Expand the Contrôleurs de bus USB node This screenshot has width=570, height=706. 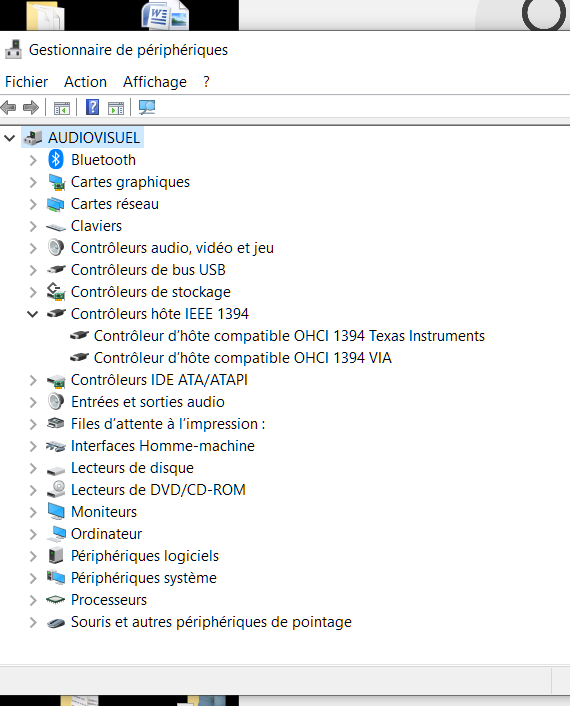pyautogui.click(x=33, y=270)
